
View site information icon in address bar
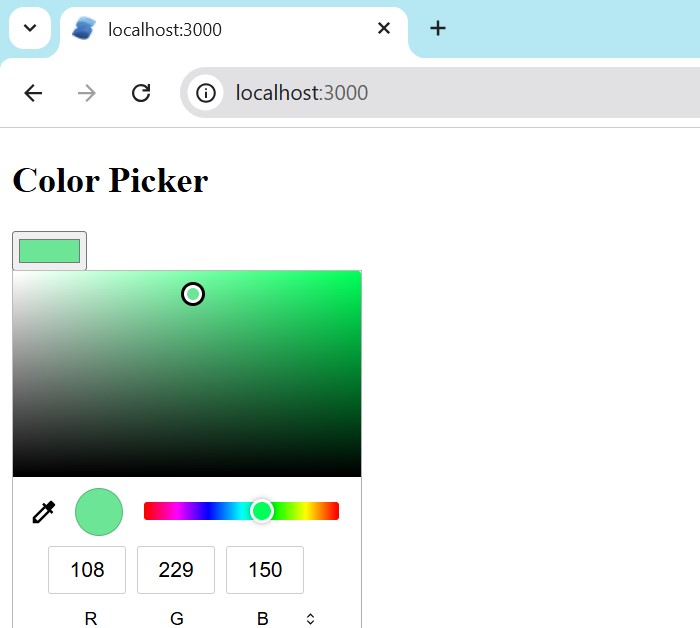click(206, 93)
